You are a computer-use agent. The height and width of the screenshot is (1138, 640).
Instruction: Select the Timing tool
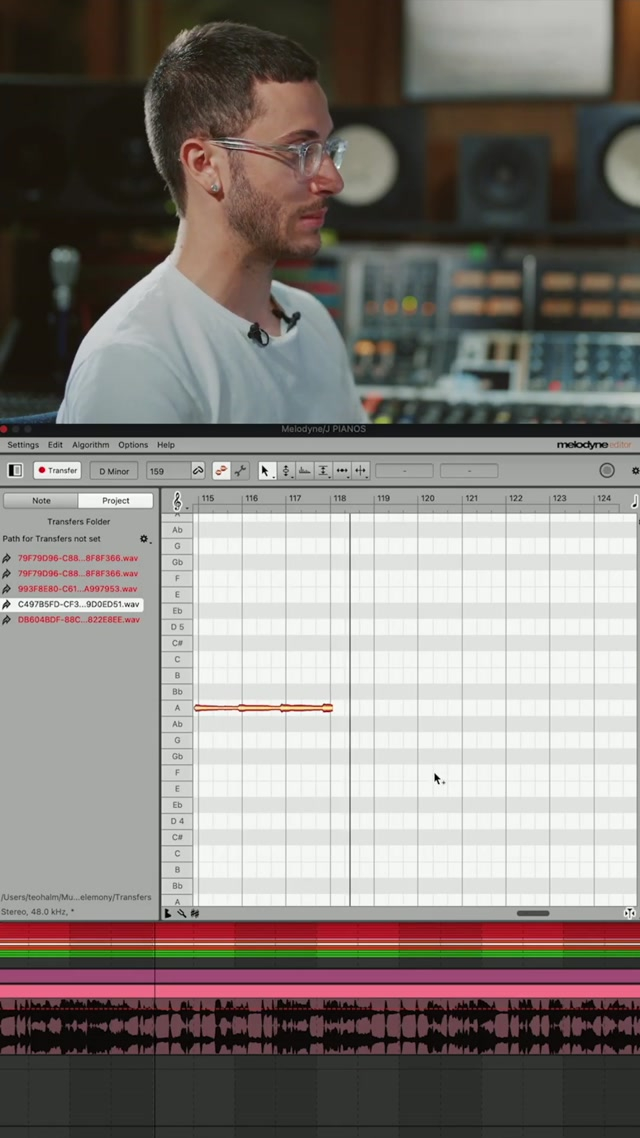pyautogui.click(x=342, y=470)
